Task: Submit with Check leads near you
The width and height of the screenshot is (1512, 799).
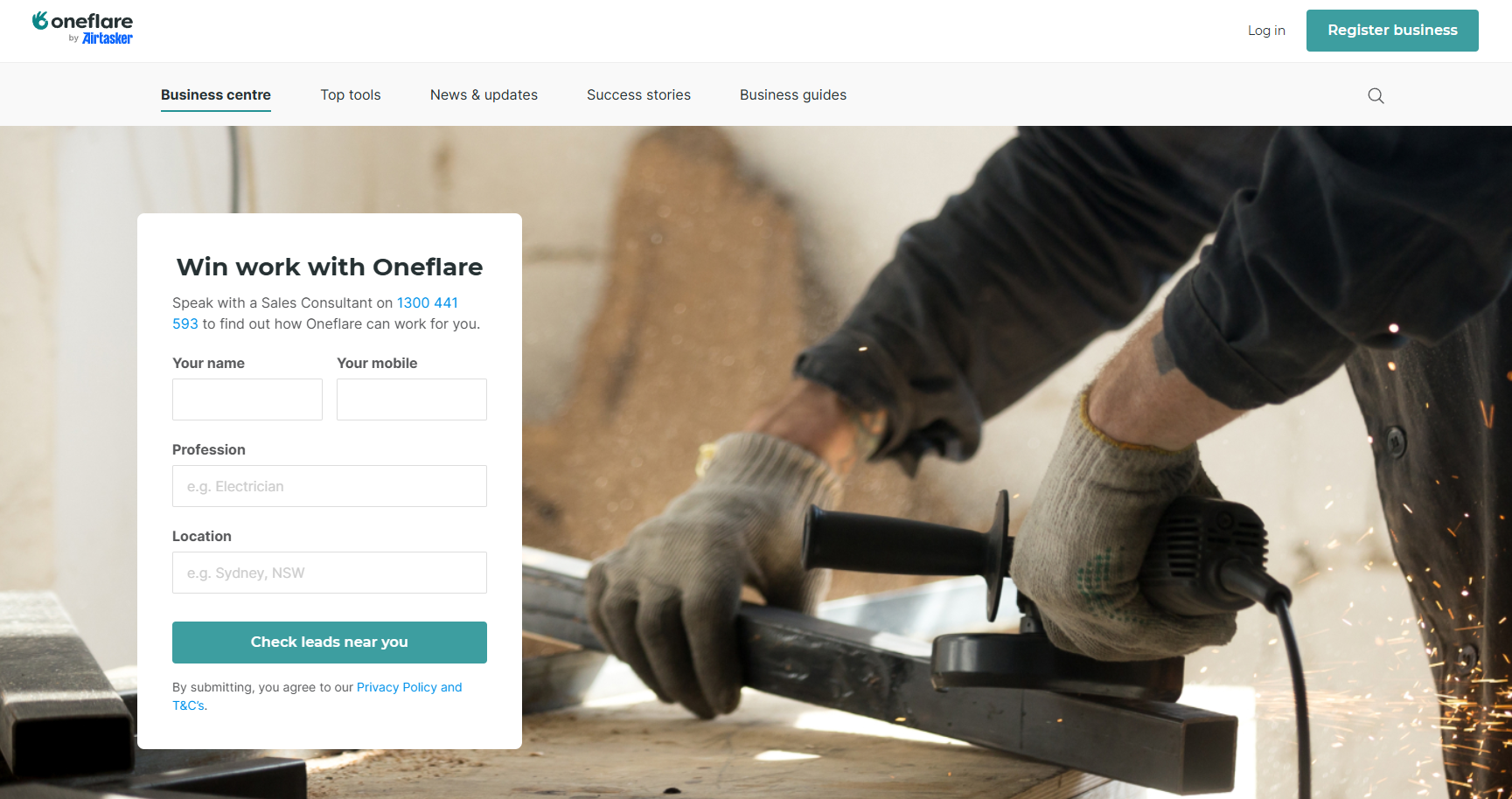Action: click(330, 643)
